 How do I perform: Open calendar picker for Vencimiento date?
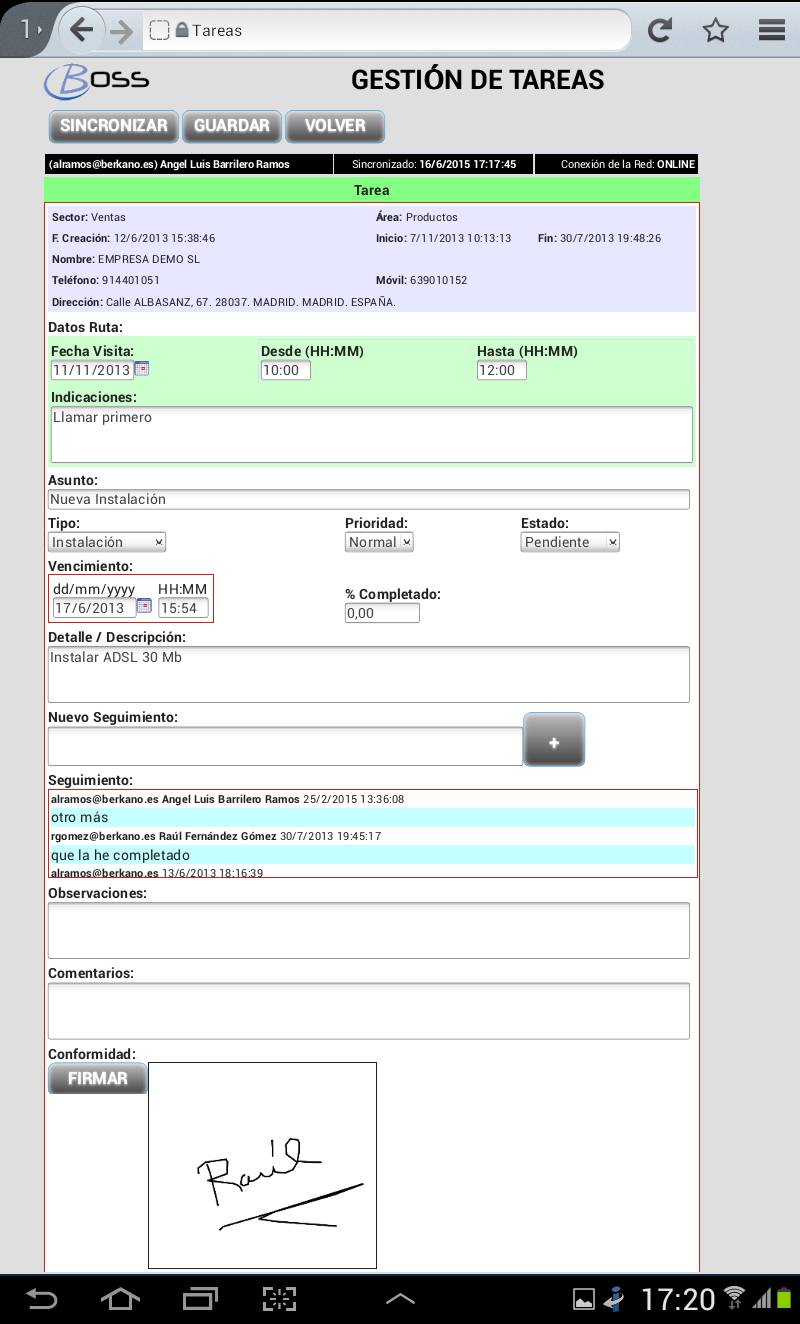pos(144,606)
